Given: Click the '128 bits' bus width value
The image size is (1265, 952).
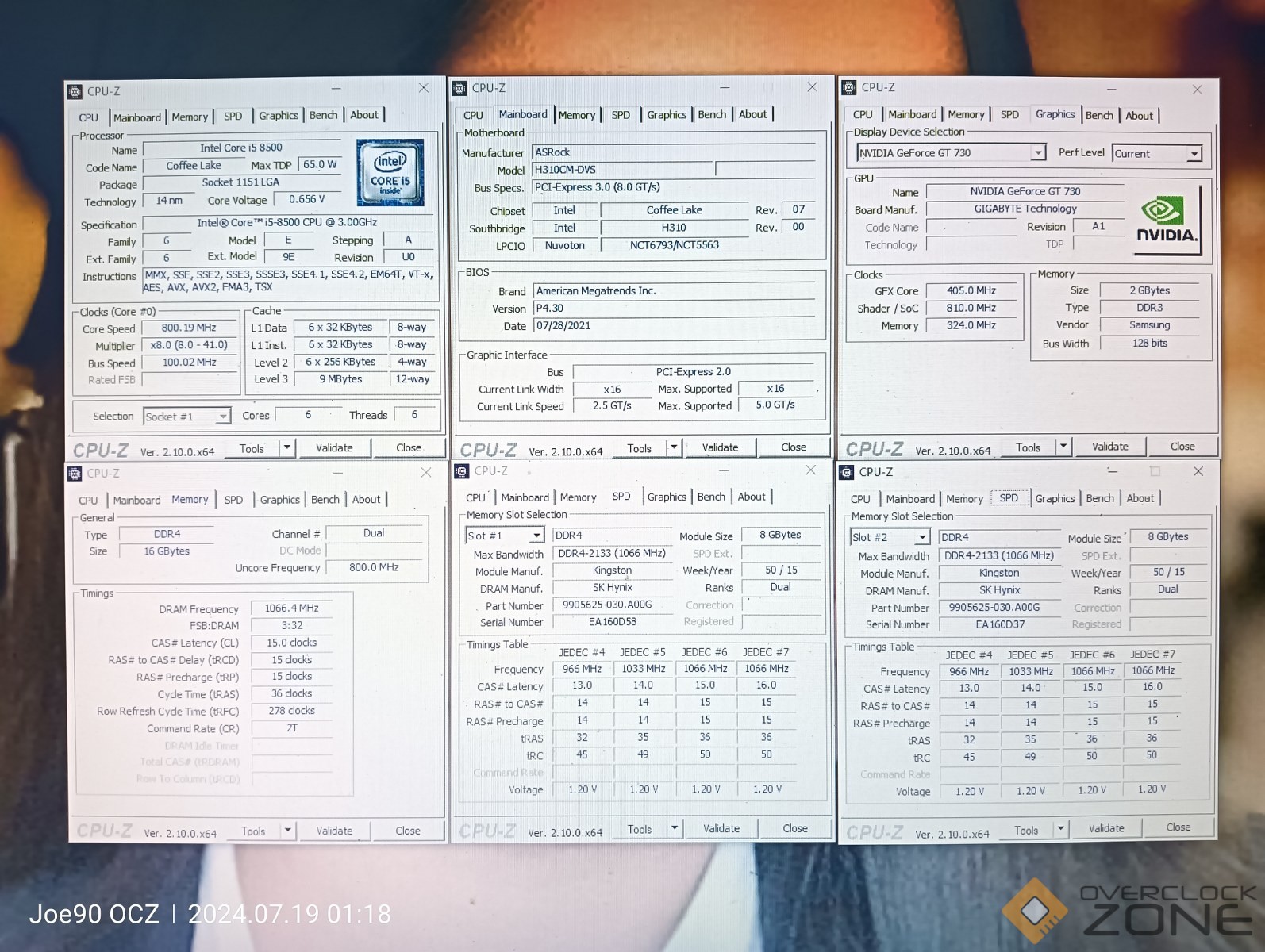Looking at the screenshot, I should point(1150,344).
